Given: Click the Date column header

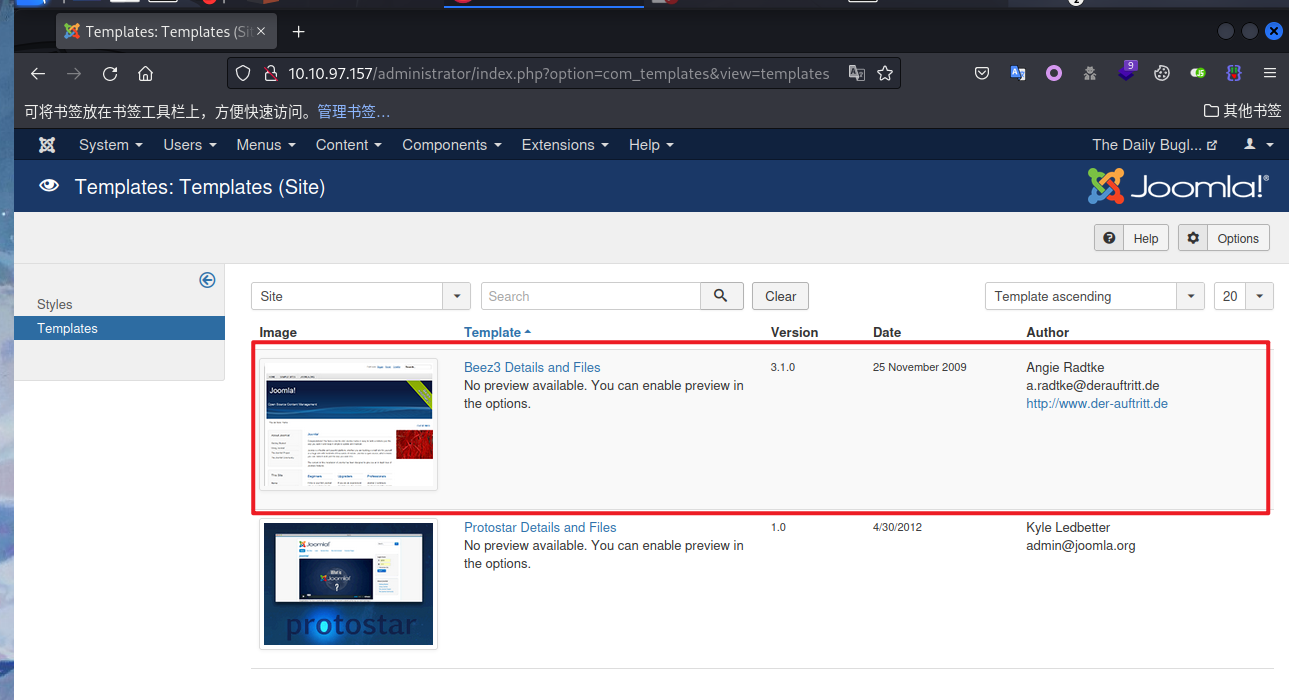Looking at the screenshot, I should tap(887, 332).
